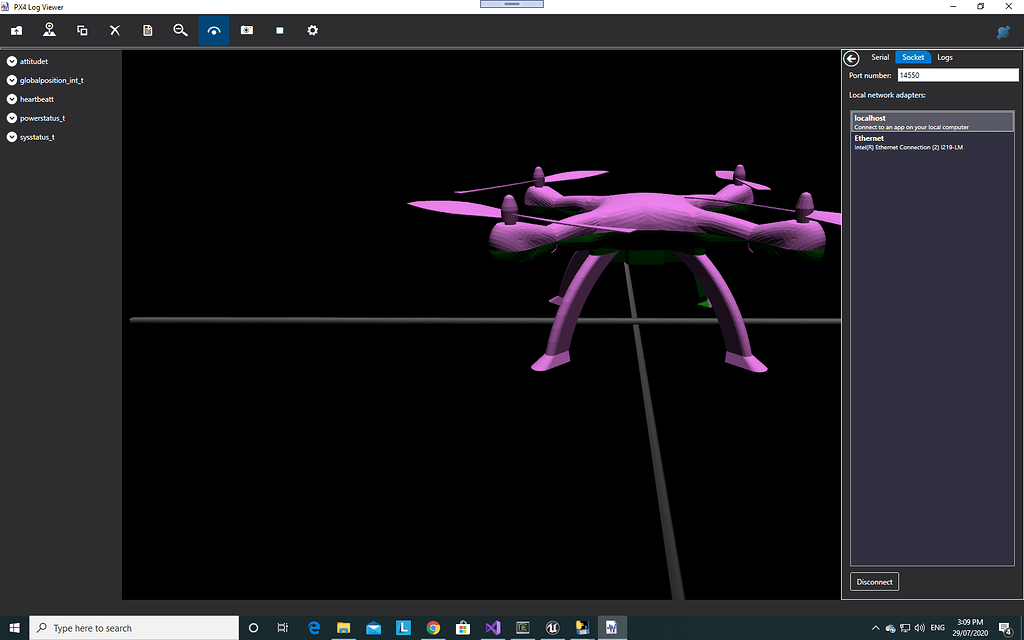Screen dimensions: 1024x640
Task: Open the settings gear icon
Action: [x=312, y=30]
